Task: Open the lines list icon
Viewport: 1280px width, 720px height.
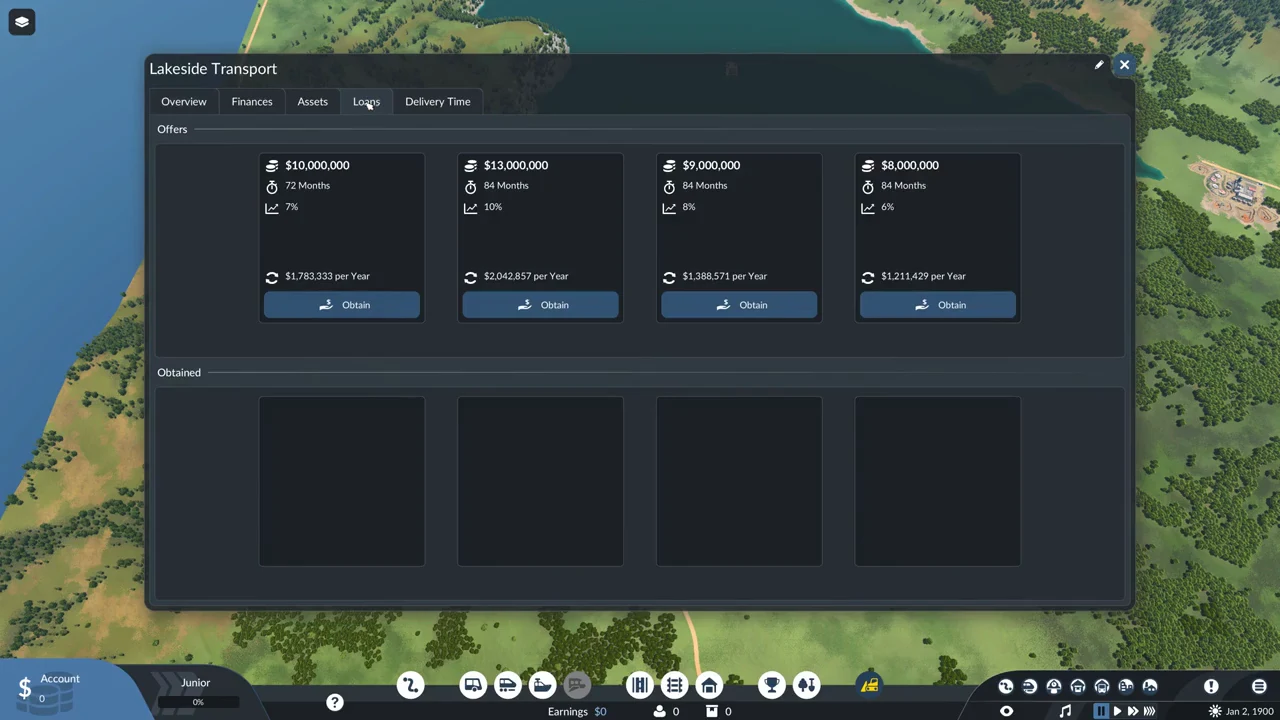Action: coord(1006,686)
